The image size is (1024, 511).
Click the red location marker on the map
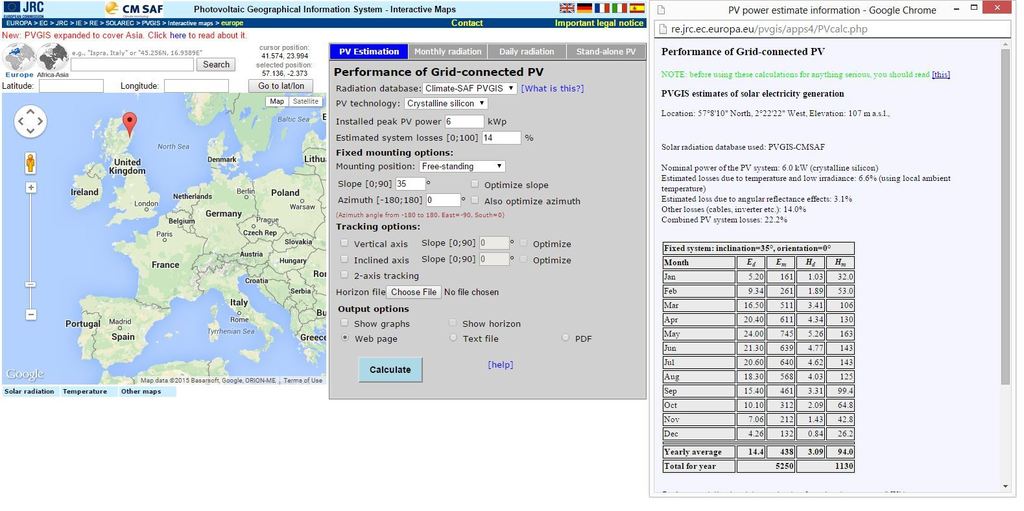(x=130, y=124)
